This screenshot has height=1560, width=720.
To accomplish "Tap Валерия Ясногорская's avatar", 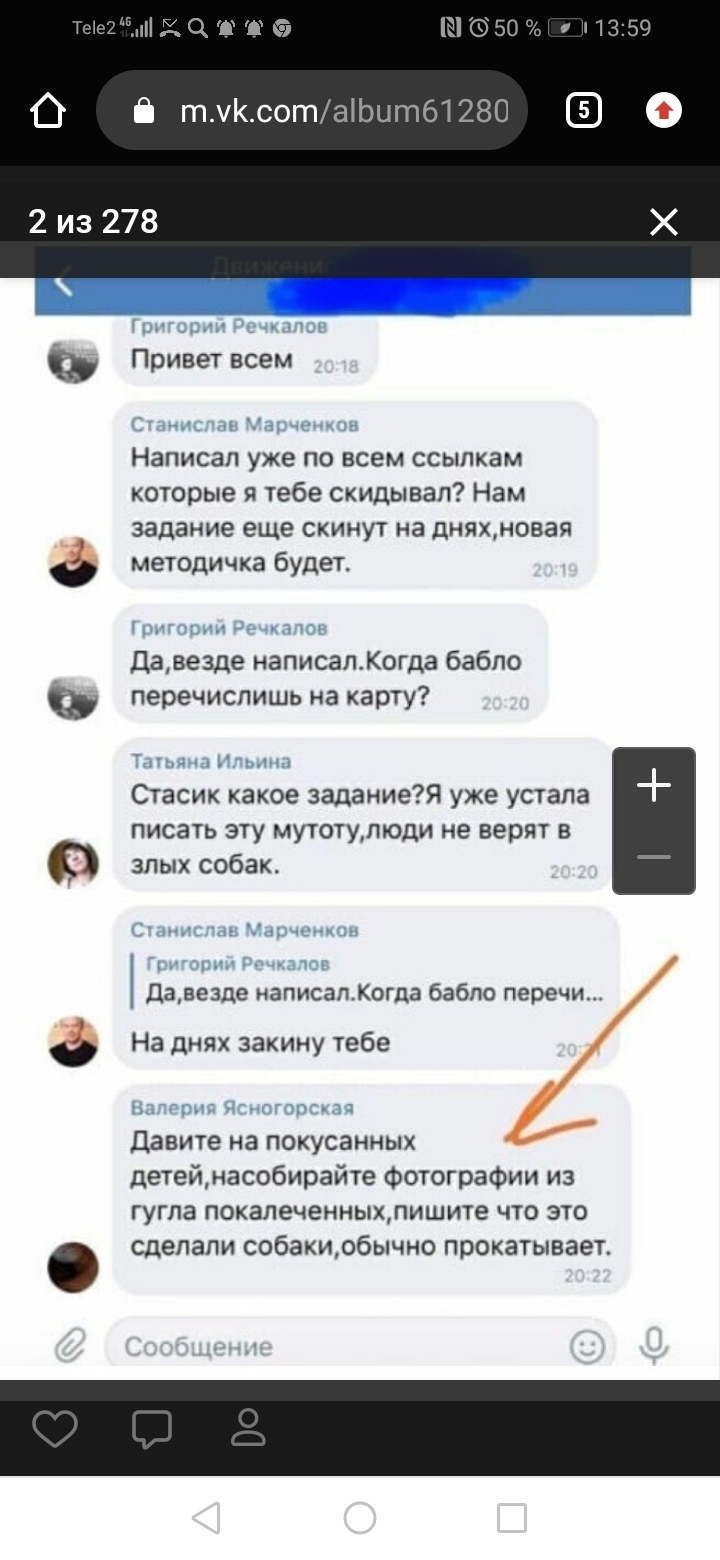I will 73,1267.
